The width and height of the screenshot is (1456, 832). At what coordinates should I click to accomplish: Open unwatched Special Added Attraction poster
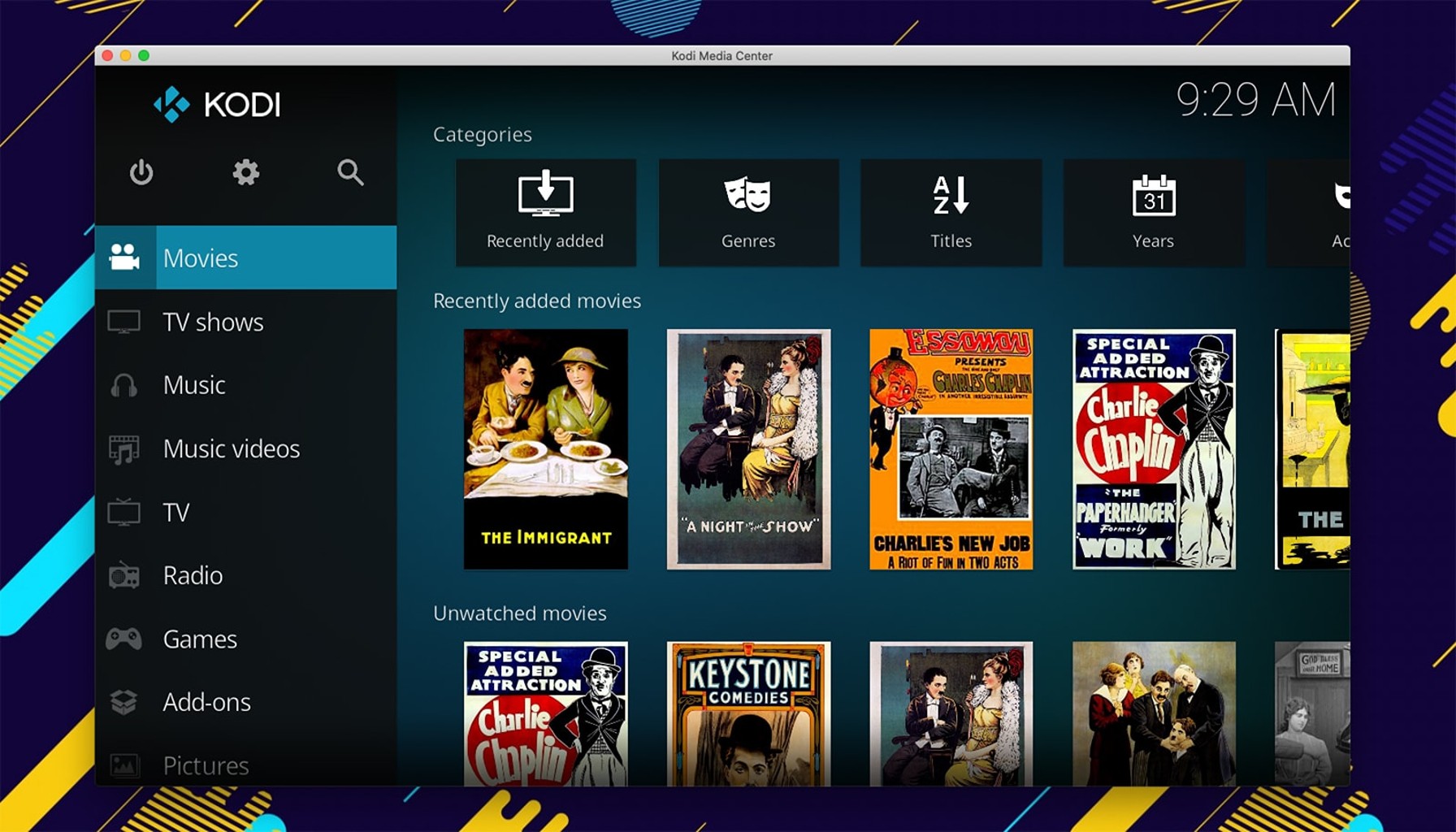click(x=546, y=713)
